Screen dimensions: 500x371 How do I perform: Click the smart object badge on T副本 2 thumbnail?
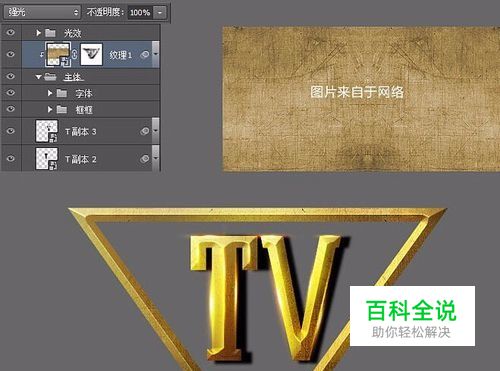pos(54,166)
